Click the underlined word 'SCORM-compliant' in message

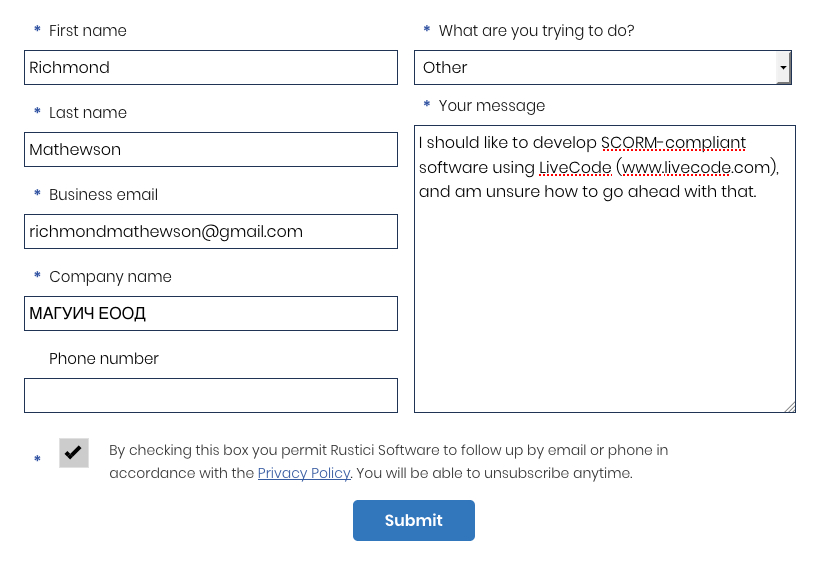pyautogui.click(x=673, y=142)
